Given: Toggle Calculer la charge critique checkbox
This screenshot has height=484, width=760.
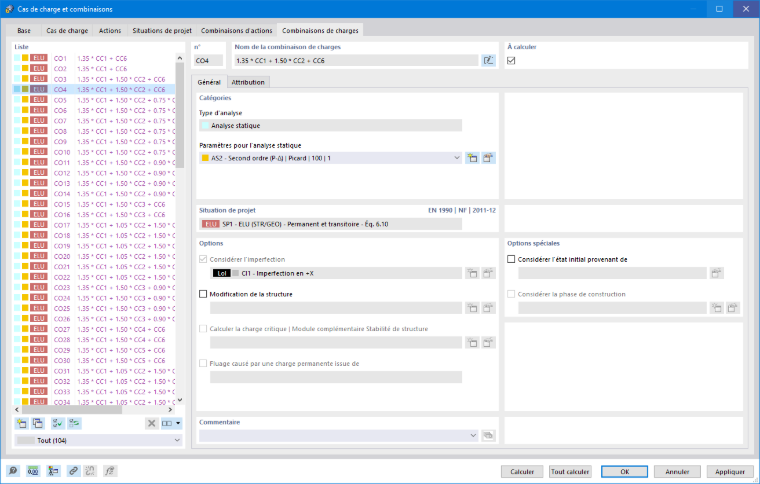Looking at the screenshot, I should [x=203, y=328].
